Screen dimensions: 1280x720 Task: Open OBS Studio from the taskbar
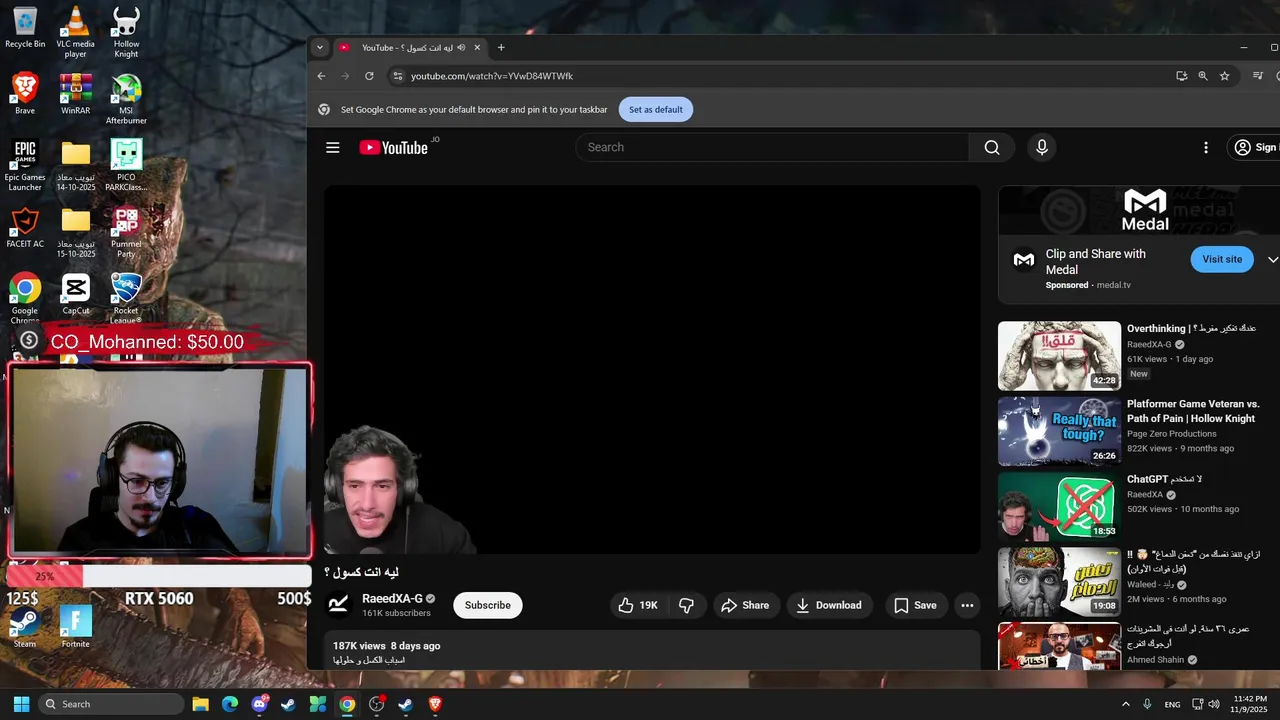click(376, 704)
